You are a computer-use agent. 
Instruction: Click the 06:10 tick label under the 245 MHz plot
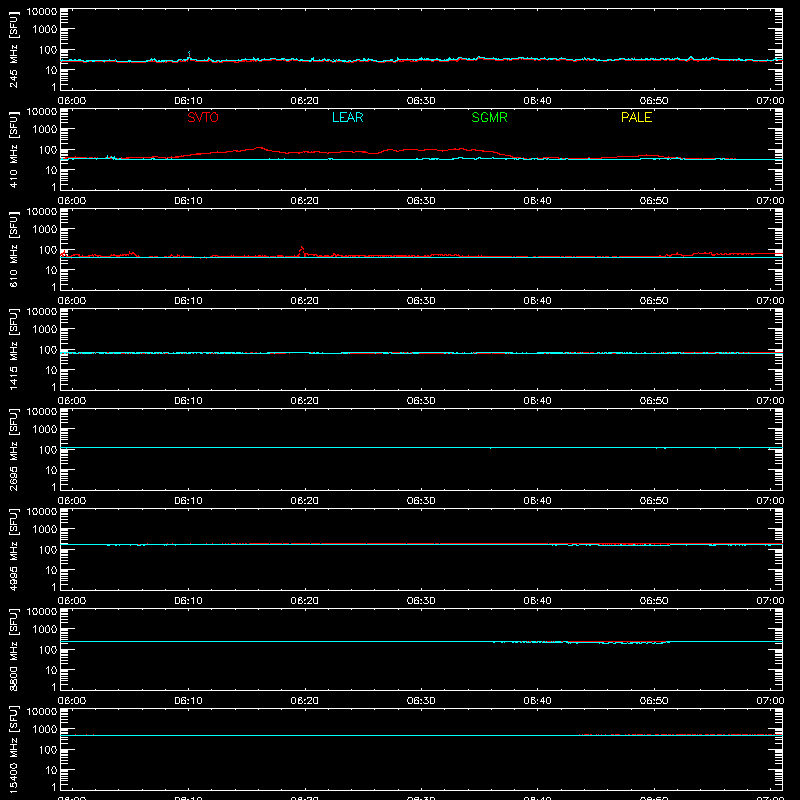click(x=188, y=101)
